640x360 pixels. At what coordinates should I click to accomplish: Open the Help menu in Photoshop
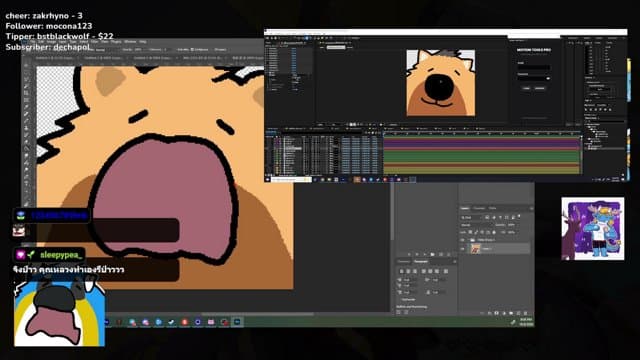pyautogui.click(x=142, y=42)
